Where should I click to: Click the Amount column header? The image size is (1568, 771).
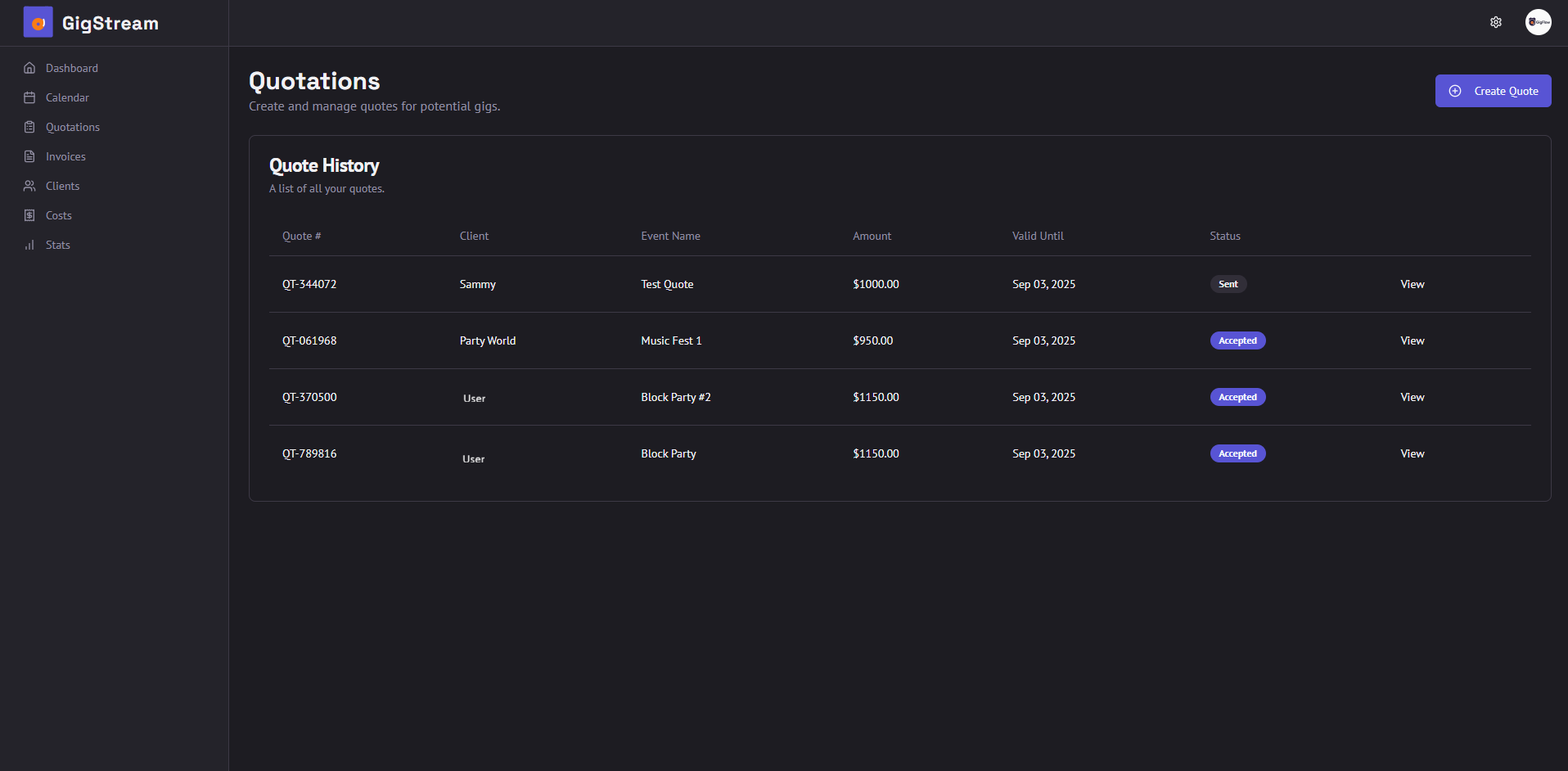point(872,236)
